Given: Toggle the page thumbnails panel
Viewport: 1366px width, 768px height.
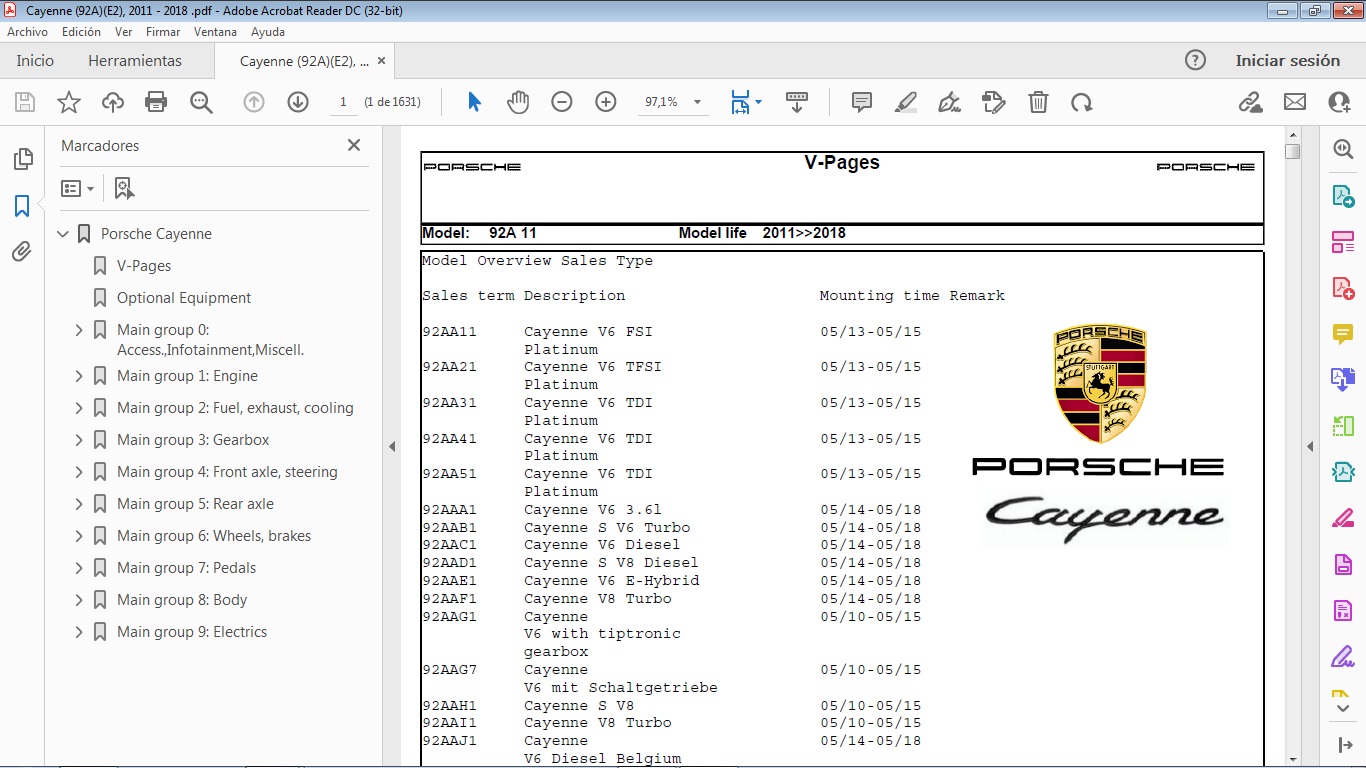Looking at the screenshot, I should [x=21, y=159].
